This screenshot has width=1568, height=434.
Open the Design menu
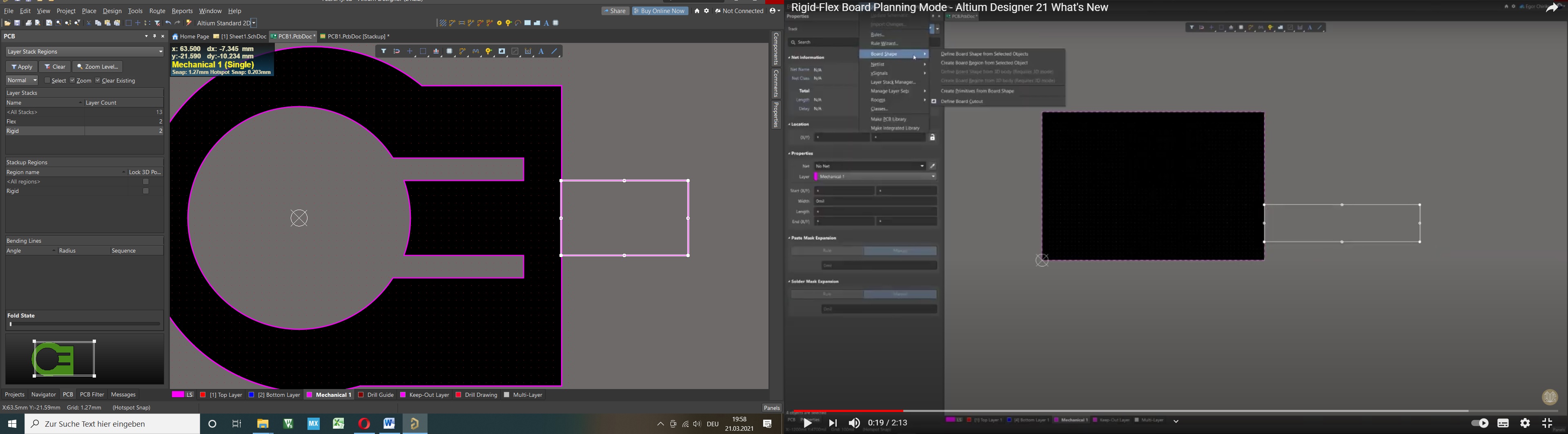pos(112,11)
